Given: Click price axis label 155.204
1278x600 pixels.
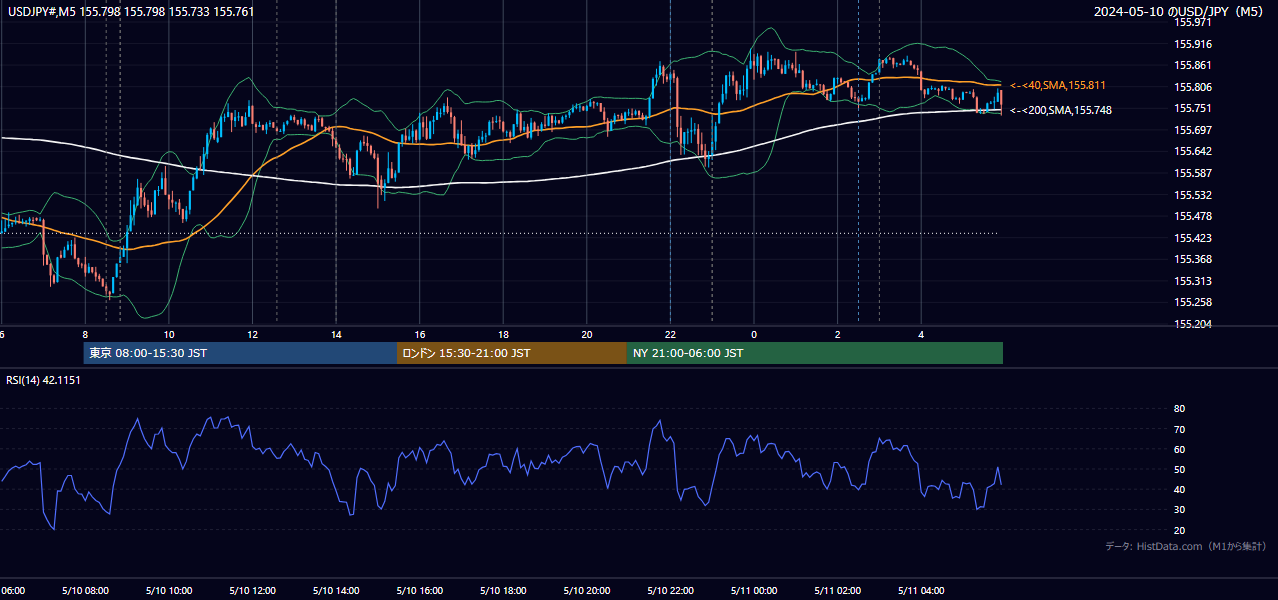Looking at the screenshot, I should [1193, 324].
